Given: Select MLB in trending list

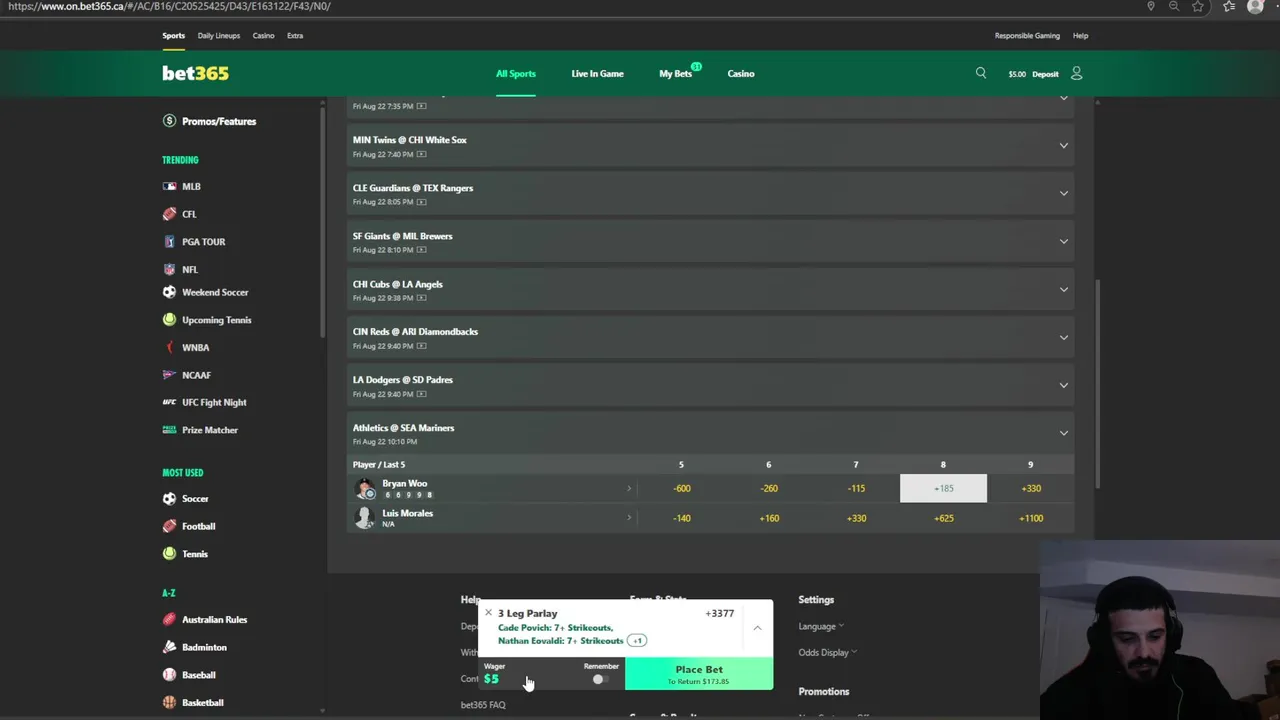Looking at the screenshot, I should pyautogui.click(x=191, y=186).
